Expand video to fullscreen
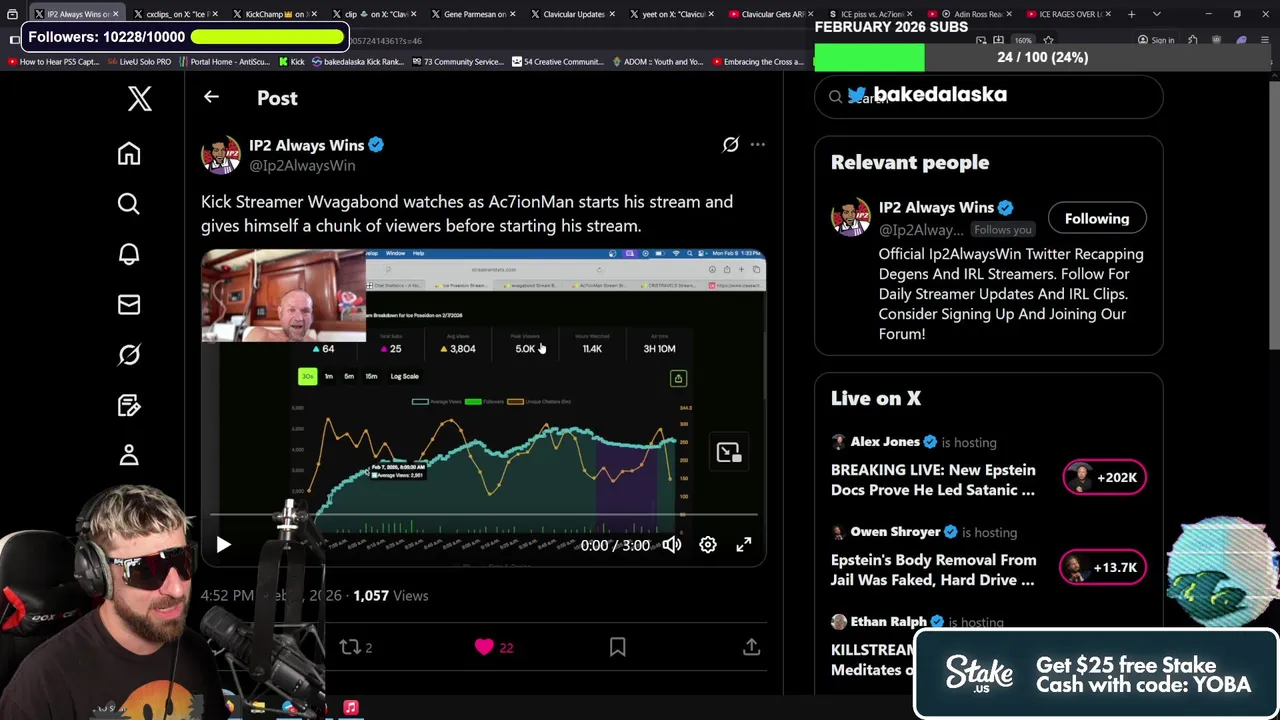This screenshot has height=720, width=1280. coord(744,545)
